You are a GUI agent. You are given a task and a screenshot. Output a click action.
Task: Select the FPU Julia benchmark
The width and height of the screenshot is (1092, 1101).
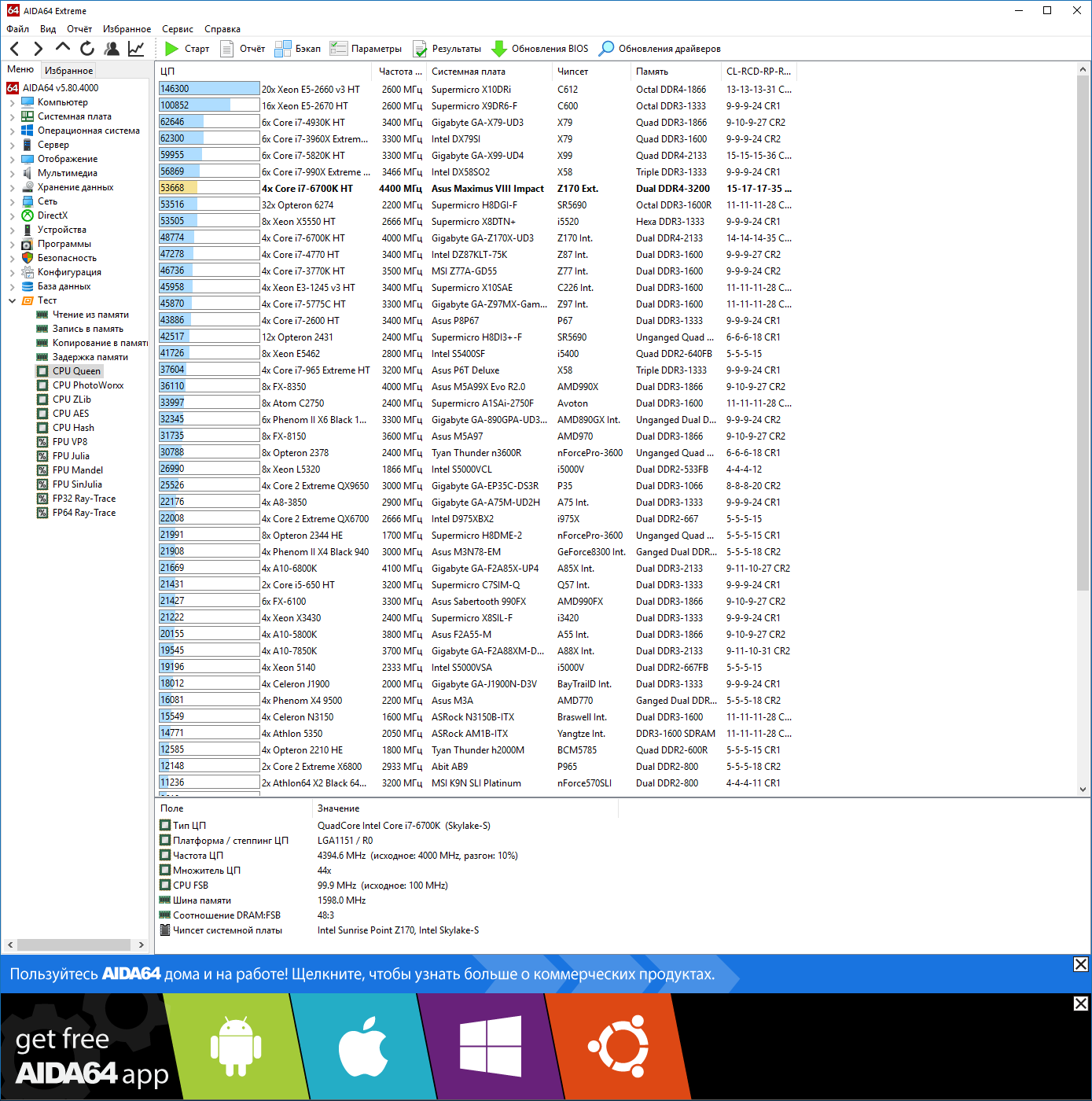[x=71, y=456]
